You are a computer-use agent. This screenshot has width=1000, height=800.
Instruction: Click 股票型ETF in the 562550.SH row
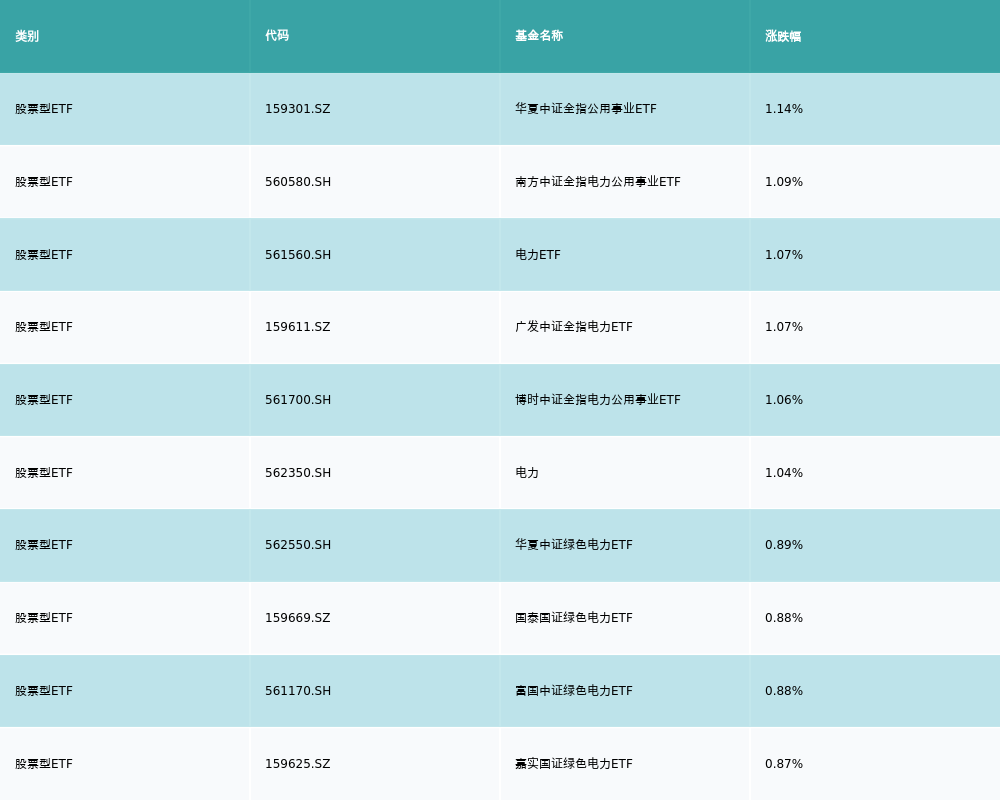[44, 545]
